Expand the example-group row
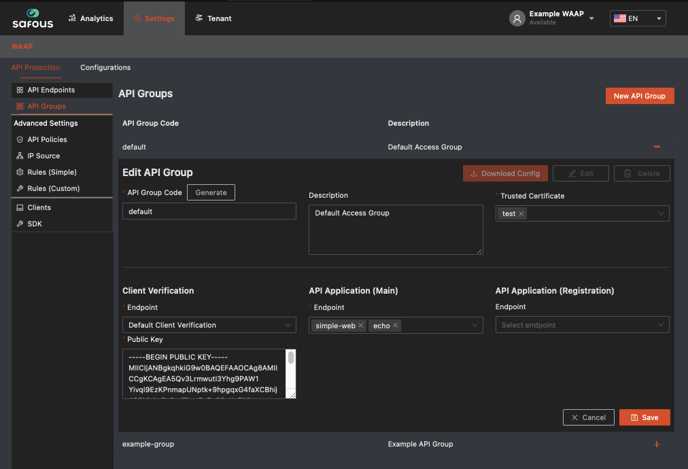Image resolution: width=688 pixels, height=469 pixels. coord(656,444)
